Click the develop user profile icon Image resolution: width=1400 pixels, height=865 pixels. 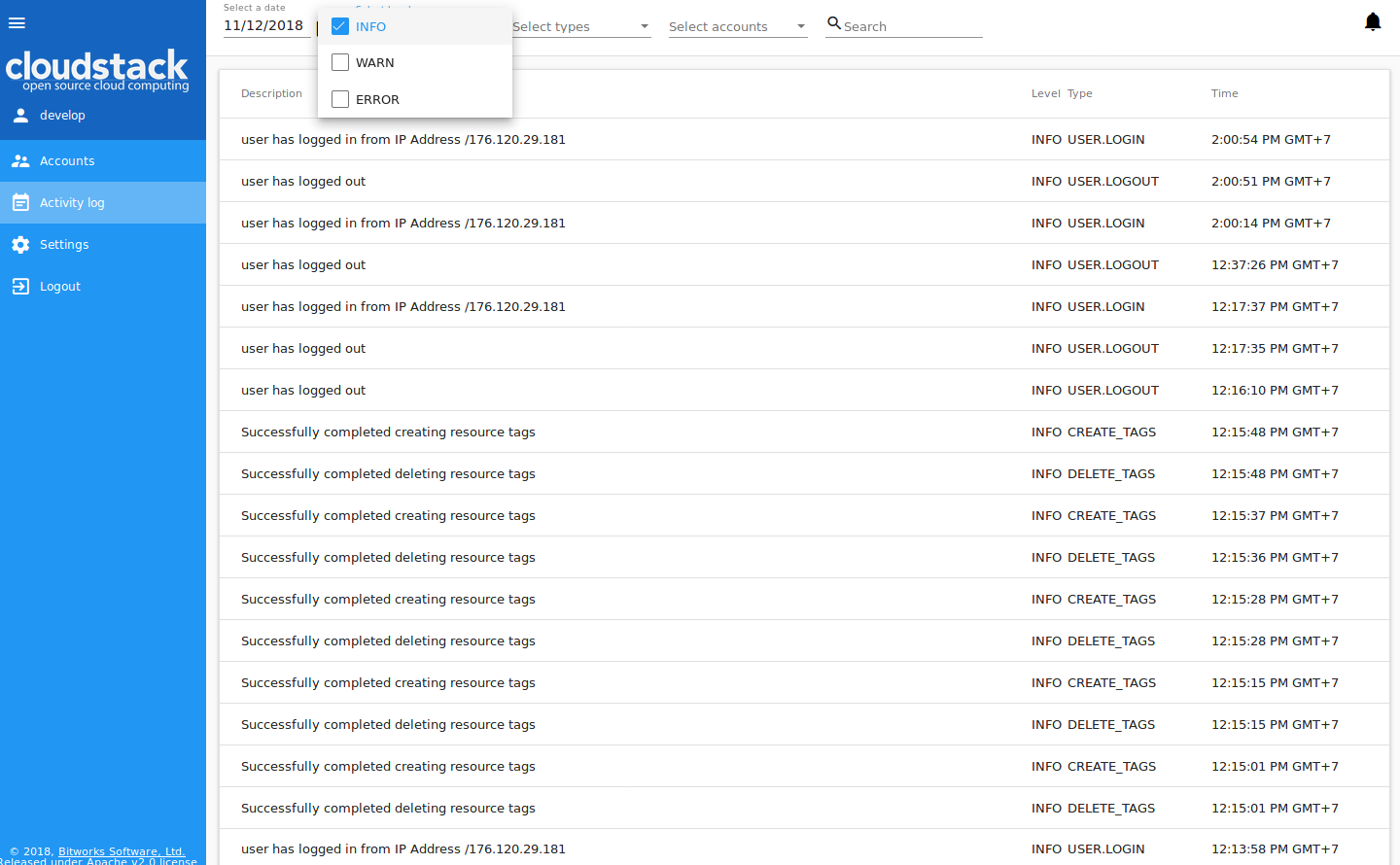[20, 116]
